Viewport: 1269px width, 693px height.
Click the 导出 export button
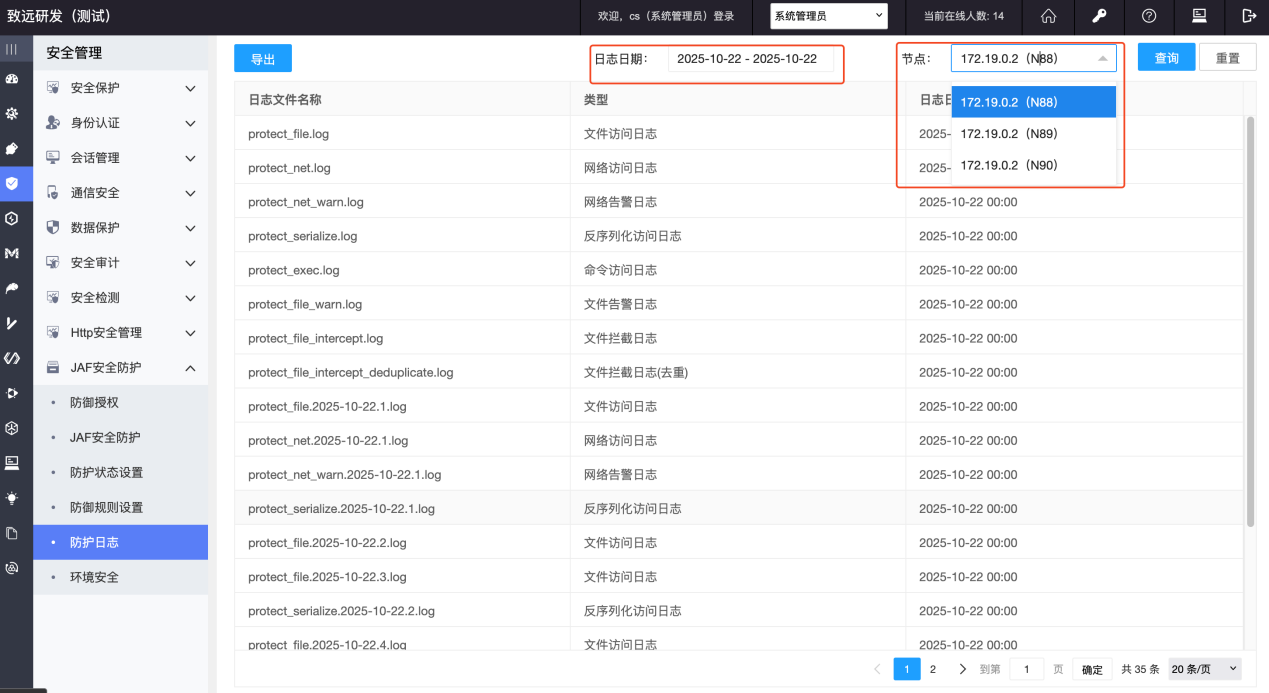coord(263,59)
